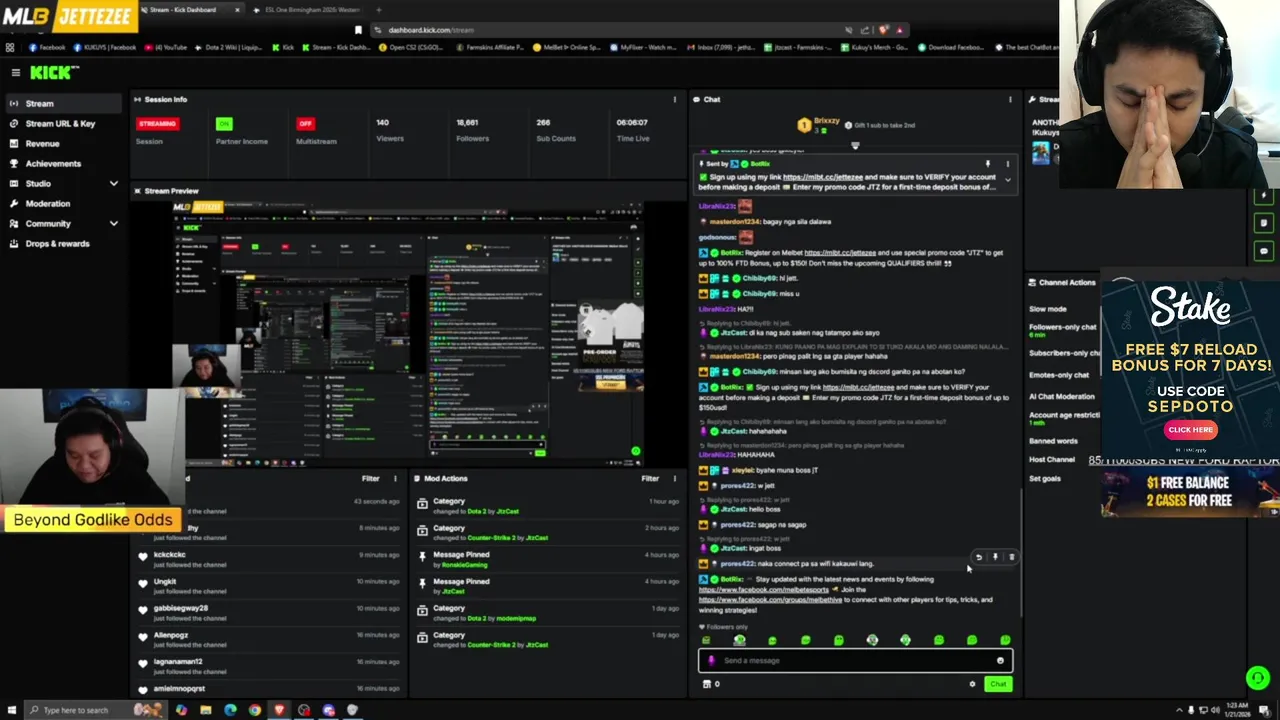Viewport: 1280px width, 720px height.
Task: Click CLICK HERE on Stake overlay
Action: pyautogui.click(x=1190, y=429)
